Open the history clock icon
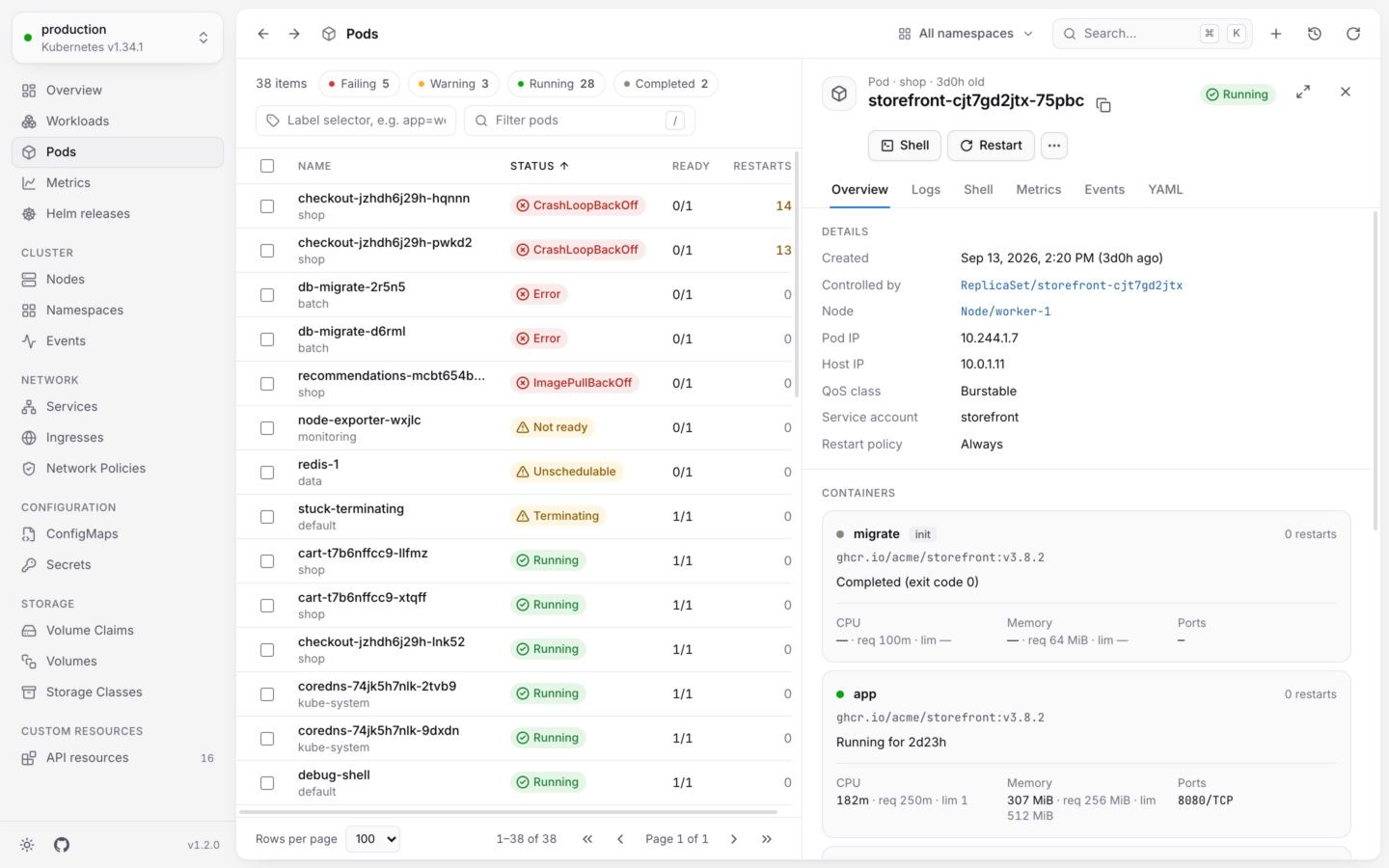 click(x=1315, y=34)
